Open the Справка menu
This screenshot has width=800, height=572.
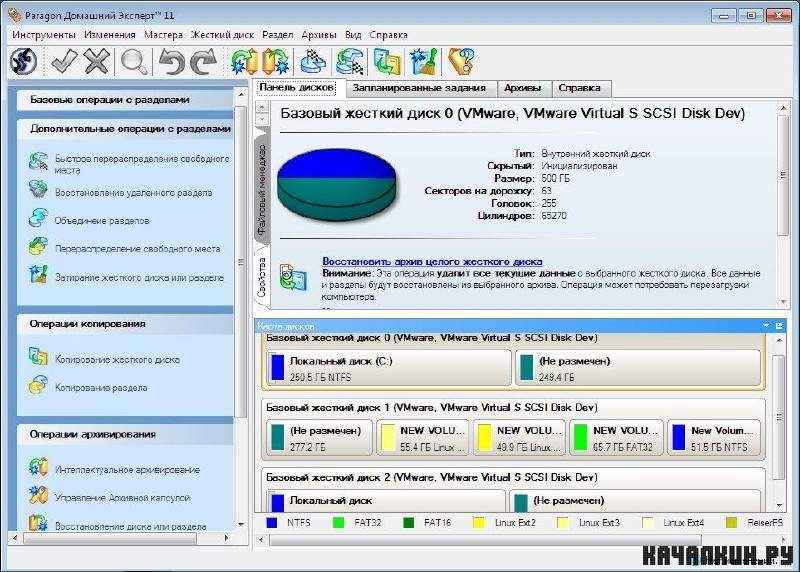388,35
